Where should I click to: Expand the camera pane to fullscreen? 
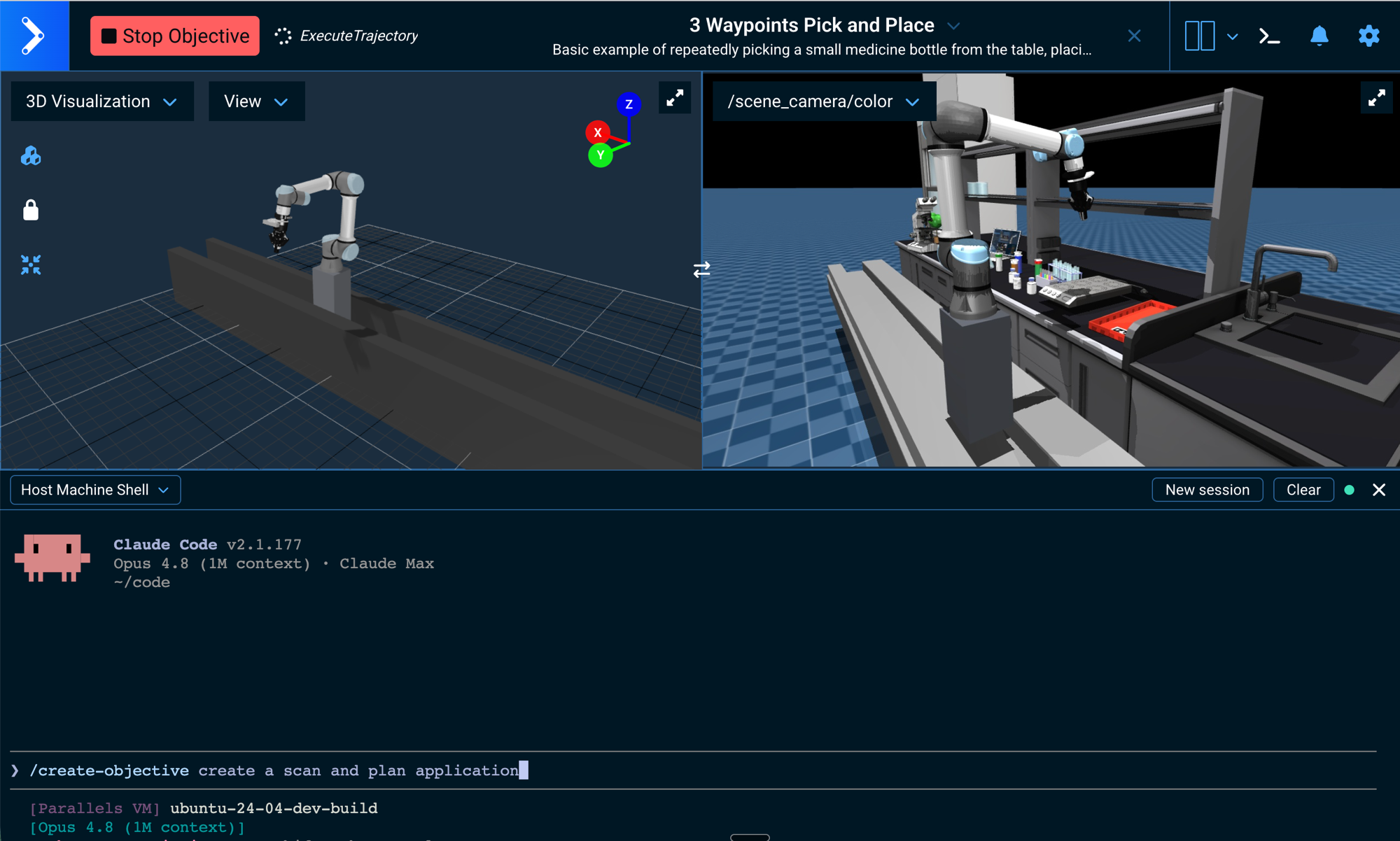[x=1376, y=98]
